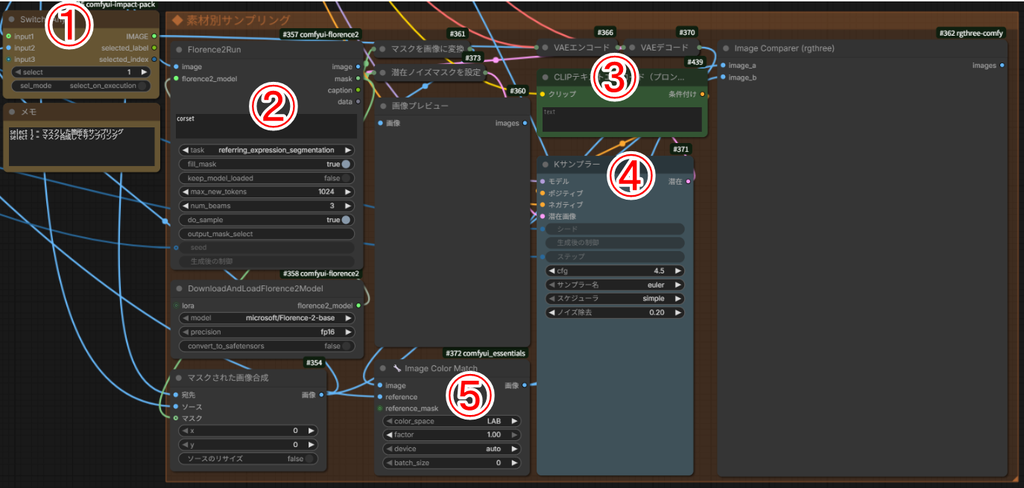Open the model microsoft/Florence-2-base dropdown
This screenshot has width=1024, height=488.
[266, 318]
